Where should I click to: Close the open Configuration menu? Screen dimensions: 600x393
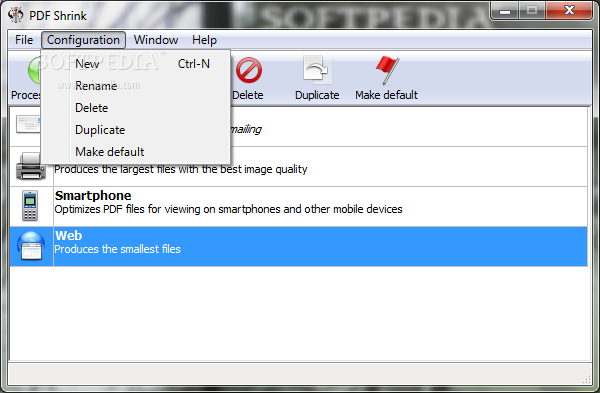click(x=83, y=40)
